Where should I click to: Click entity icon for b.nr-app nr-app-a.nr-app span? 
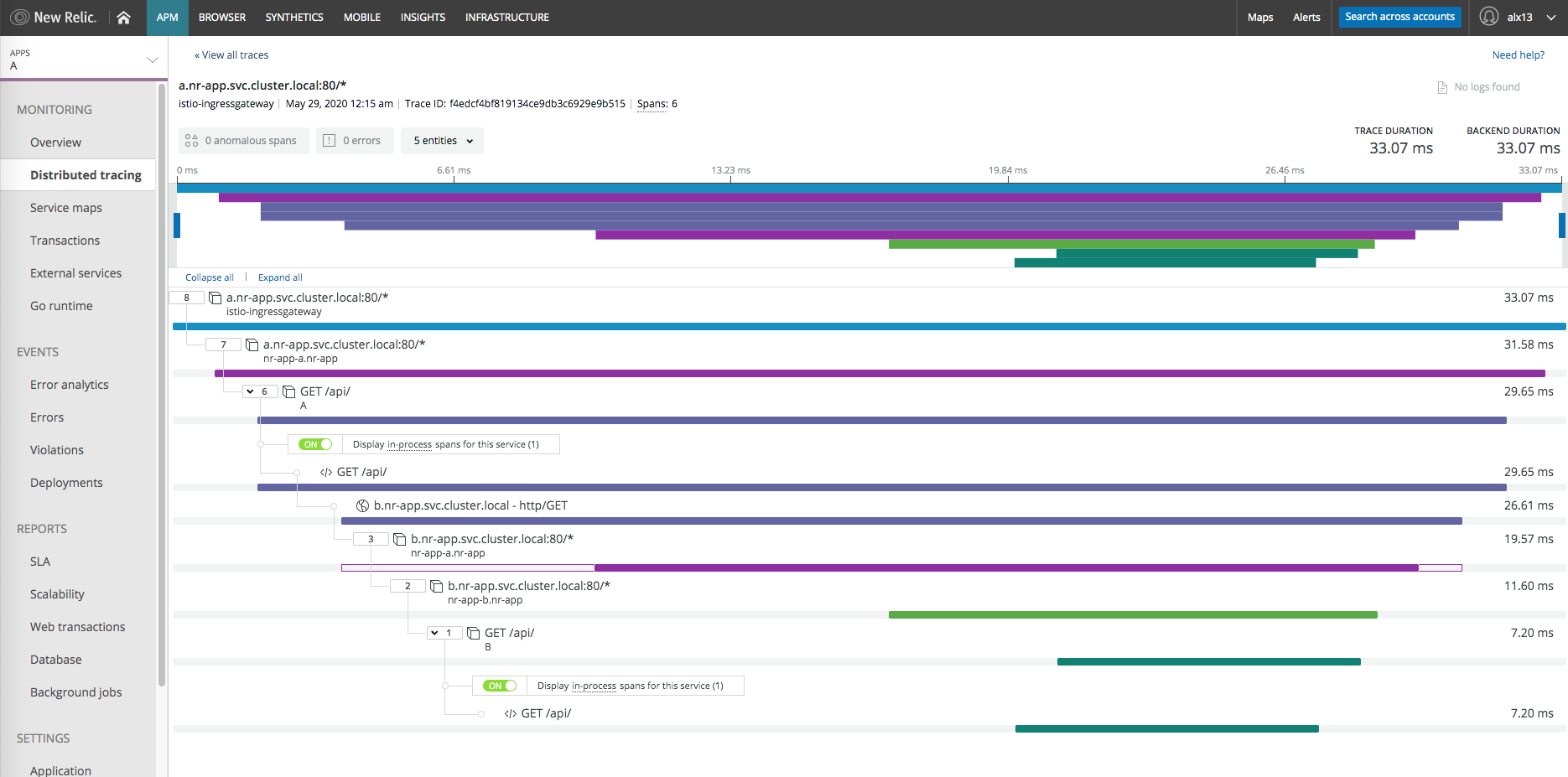pos(400,539)
